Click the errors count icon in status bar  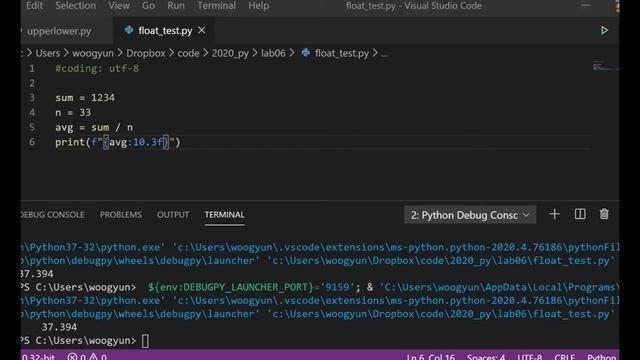(72, 357)
